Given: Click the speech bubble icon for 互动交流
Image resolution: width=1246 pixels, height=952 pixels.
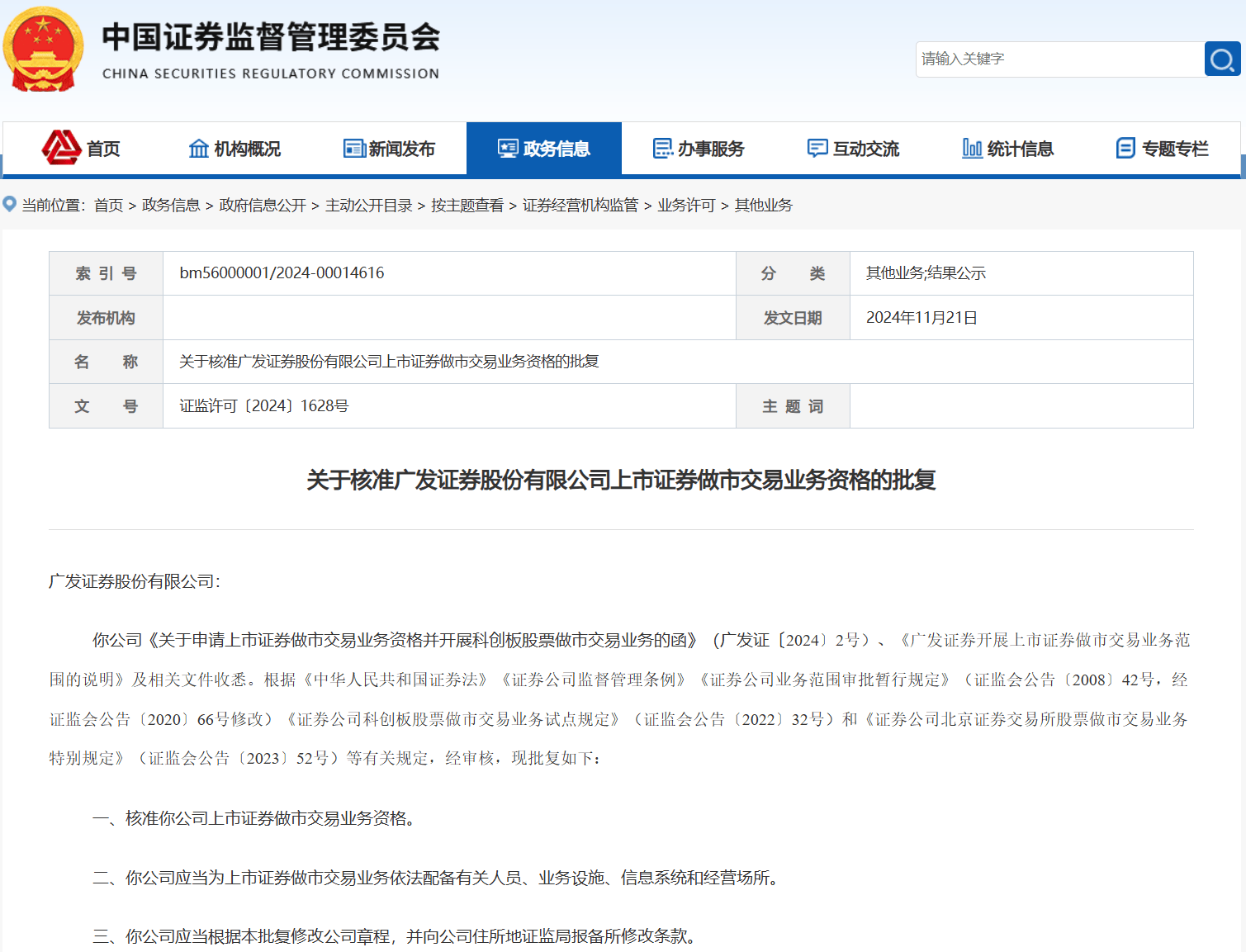Looking at the screenshot, I should click(x=817, y=148).
